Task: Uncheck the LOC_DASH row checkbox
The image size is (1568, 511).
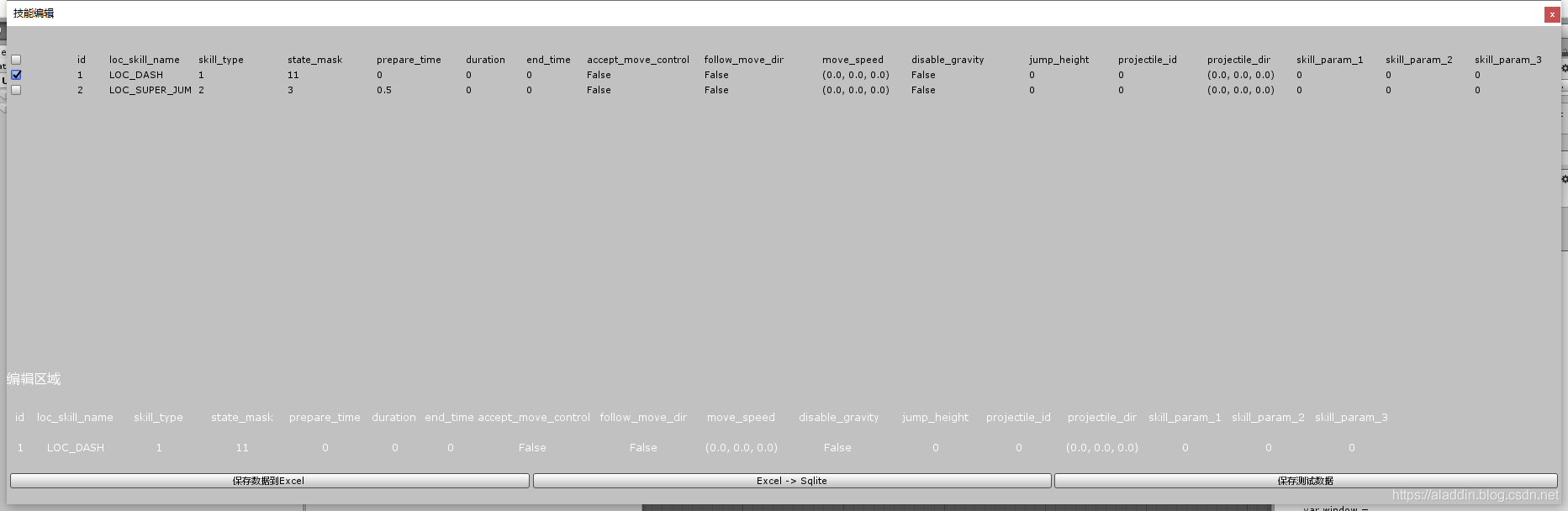Action: 16,75
